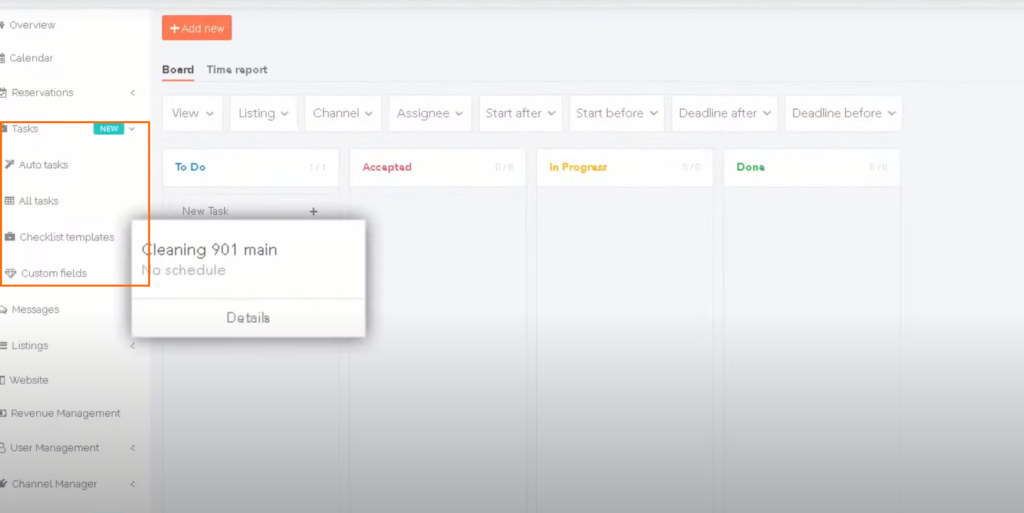Click the plus icon beside New Task
1024x513 pixels.
point(313,212)
